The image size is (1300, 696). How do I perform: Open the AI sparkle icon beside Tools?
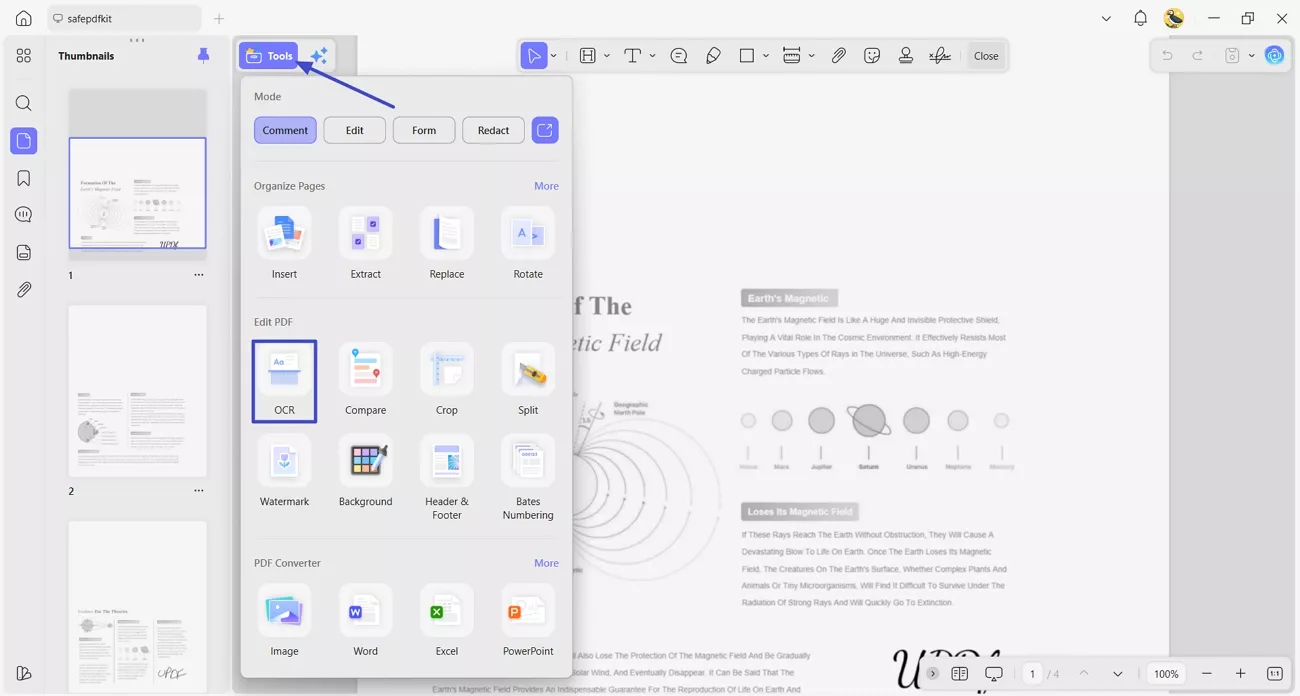pyautogui.click(x=319, y=56)
